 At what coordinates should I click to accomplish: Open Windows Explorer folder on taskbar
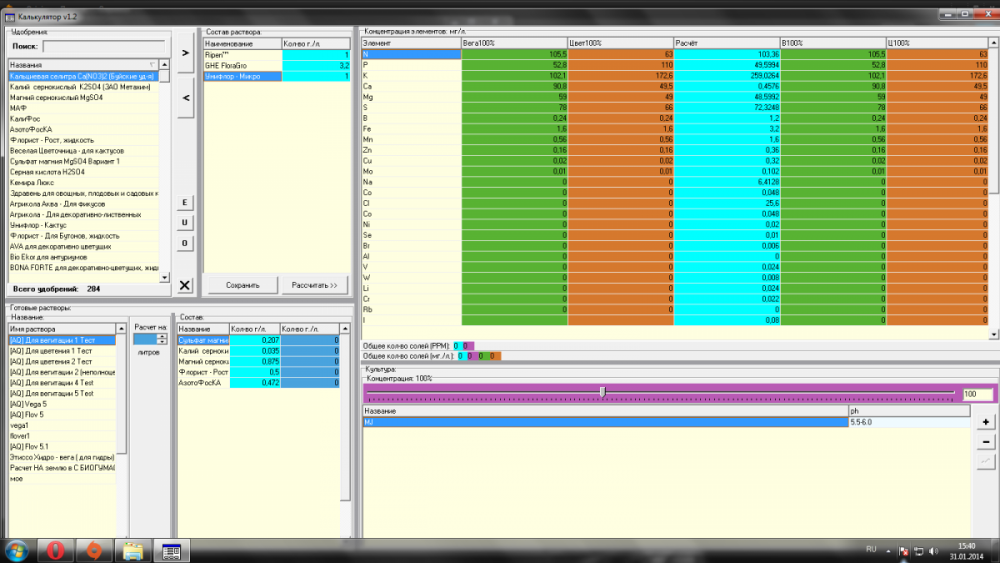(x=133, y=550)
